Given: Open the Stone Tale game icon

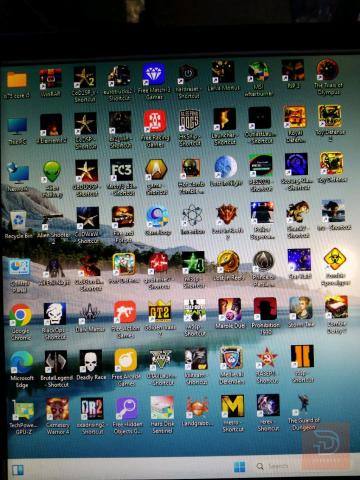Looking at the screenshot, I should (x=301, y=307).
